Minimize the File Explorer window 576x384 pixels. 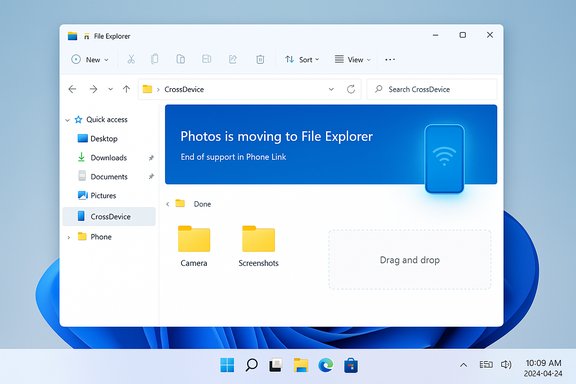[x=436, y=35]
